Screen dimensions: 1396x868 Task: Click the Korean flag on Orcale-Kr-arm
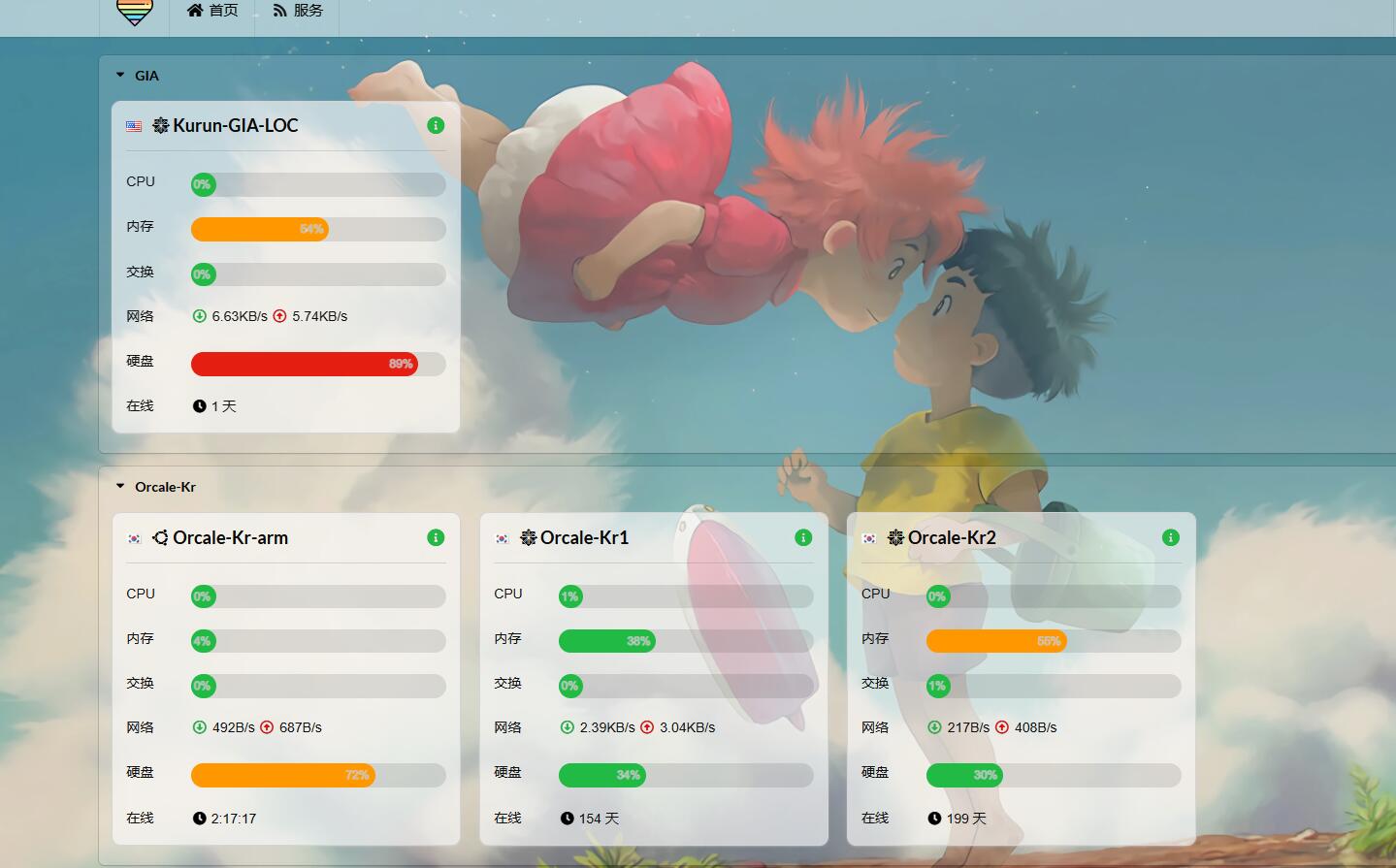click(x=134, y=538)
